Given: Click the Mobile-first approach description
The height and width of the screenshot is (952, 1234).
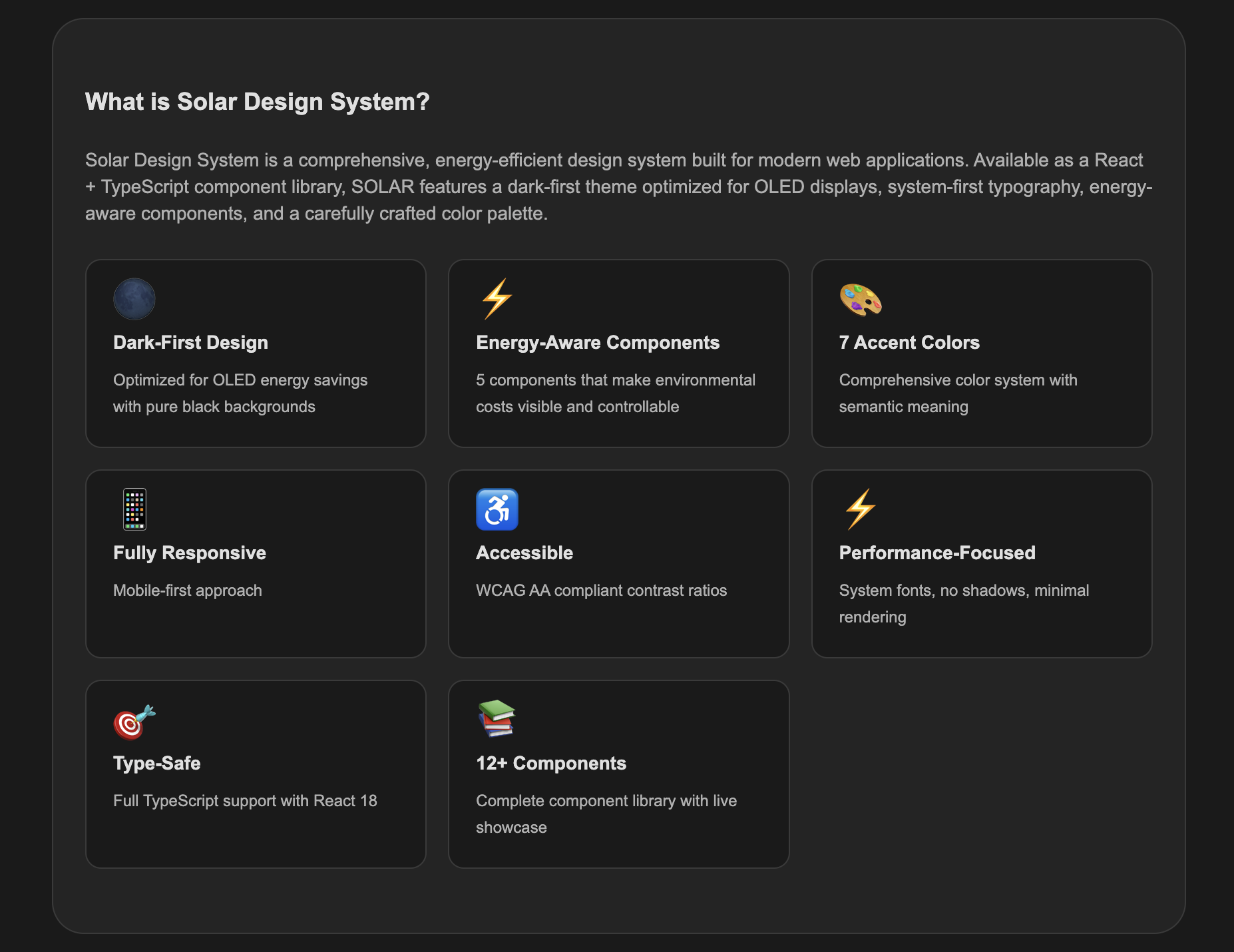Looking at the screenshot, I should [x=188, y=590].
